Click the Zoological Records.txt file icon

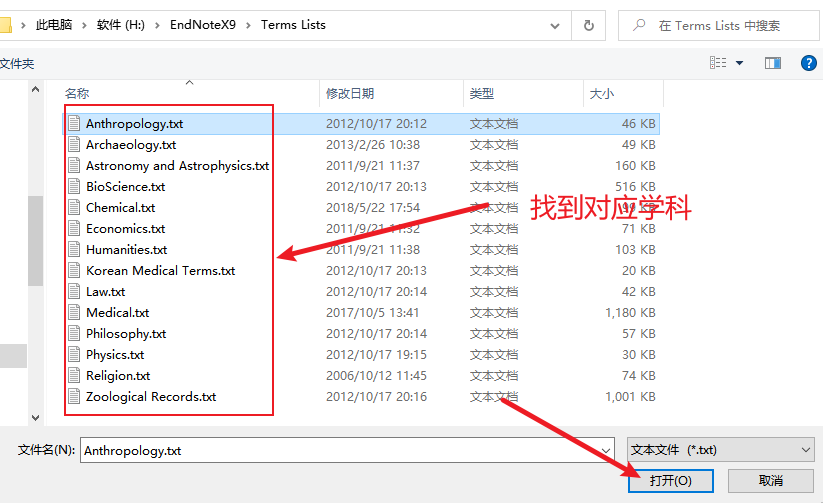point(74,396)
